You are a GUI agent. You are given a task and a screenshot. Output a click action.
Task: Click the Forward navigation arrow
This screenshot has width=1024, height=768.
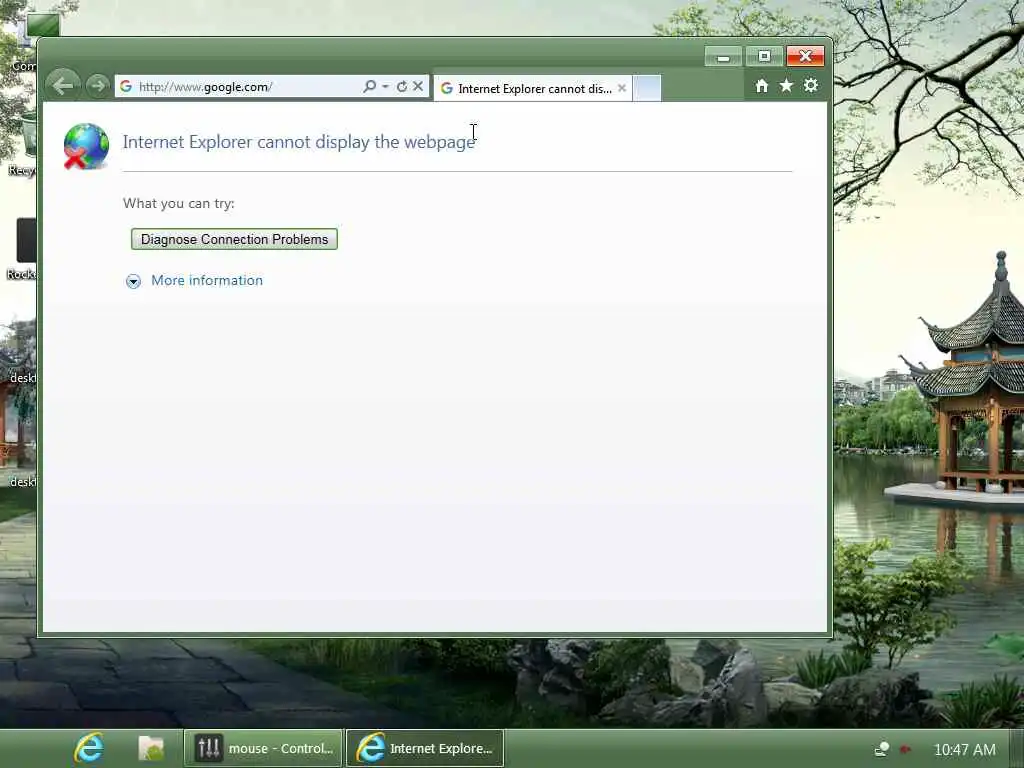[x=98, y=86]
